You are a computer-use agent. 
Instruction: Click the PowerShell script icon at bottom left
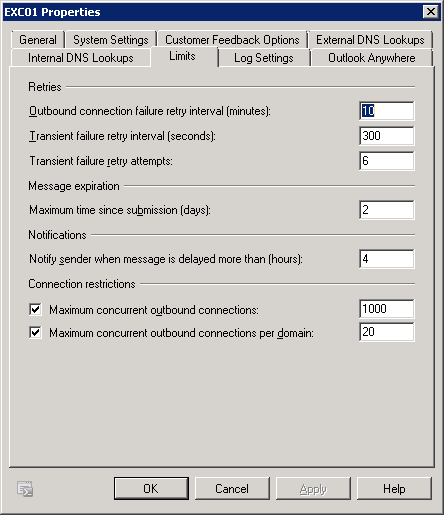click(25, 489)
